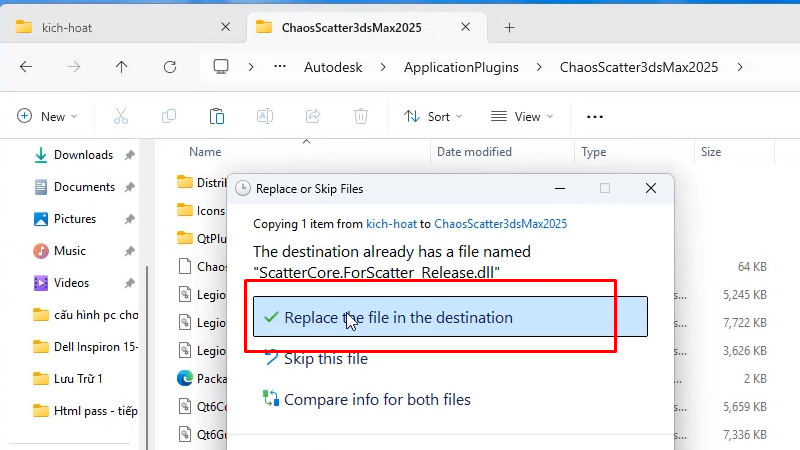Open the Sort dropdown menu
The width and height of the screenshot is (800, 450).
pyautogui.click(x=433, y=116)
